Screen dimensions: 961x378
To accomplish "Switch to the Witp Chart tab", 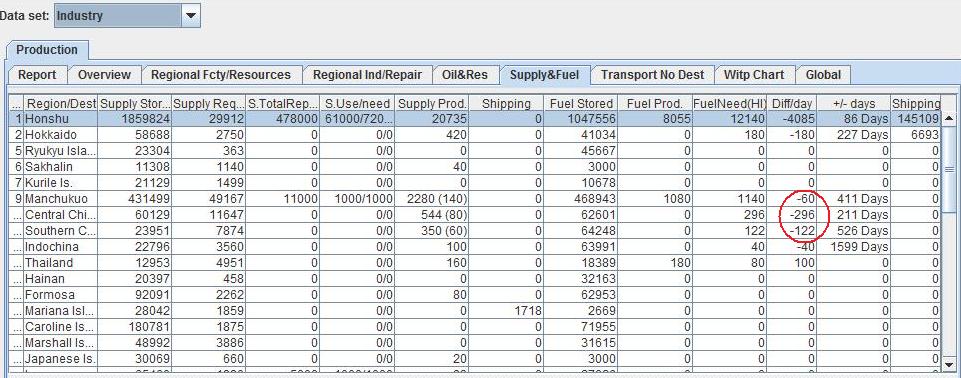I will tap(754, 75).
